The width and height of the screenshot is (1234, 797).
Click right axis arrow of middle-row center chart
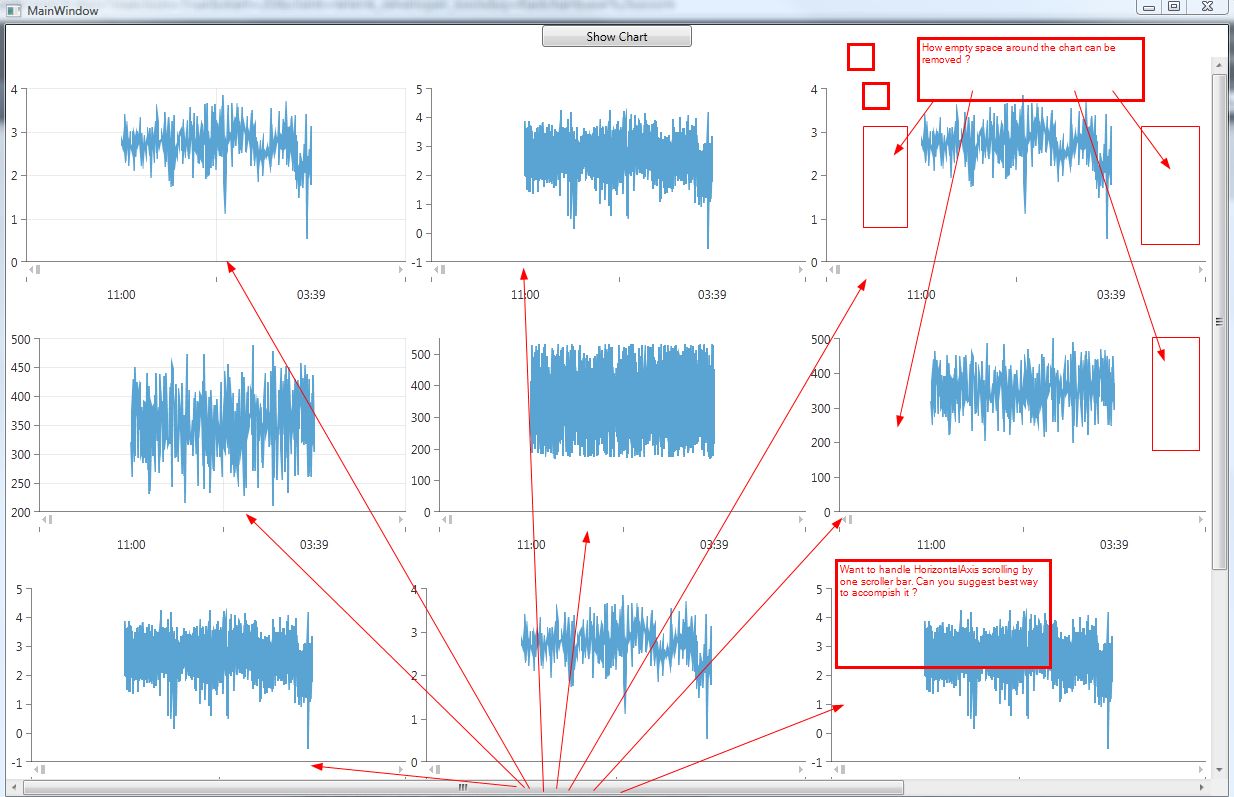(x=800, y=519)
